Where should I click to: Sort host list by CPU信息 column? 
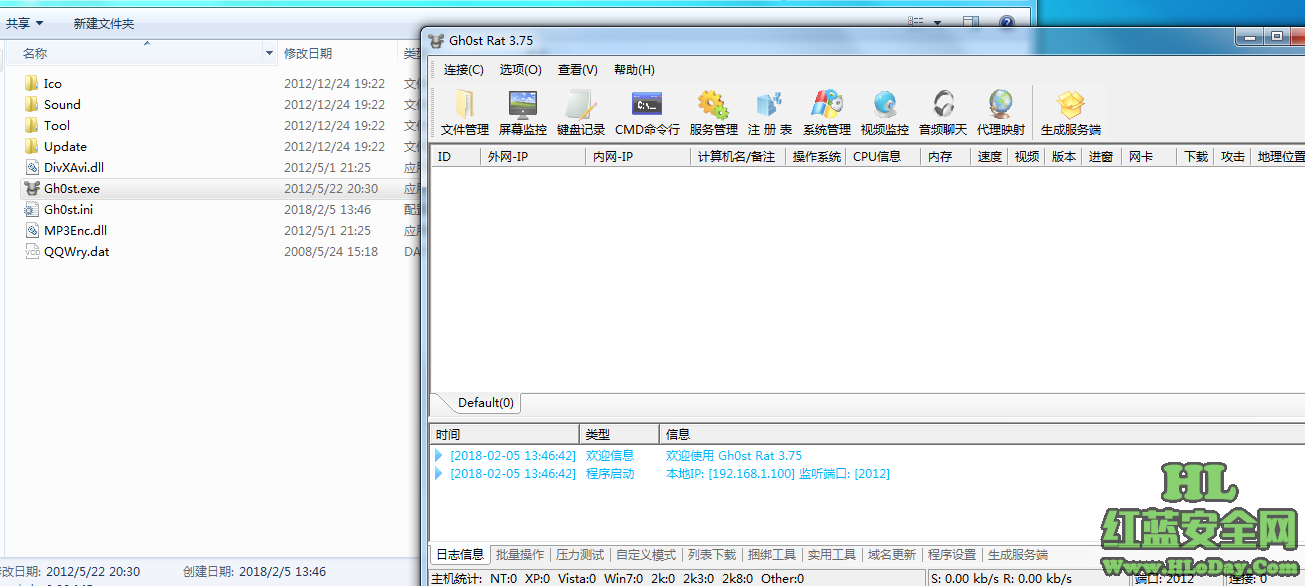(883, 157)
